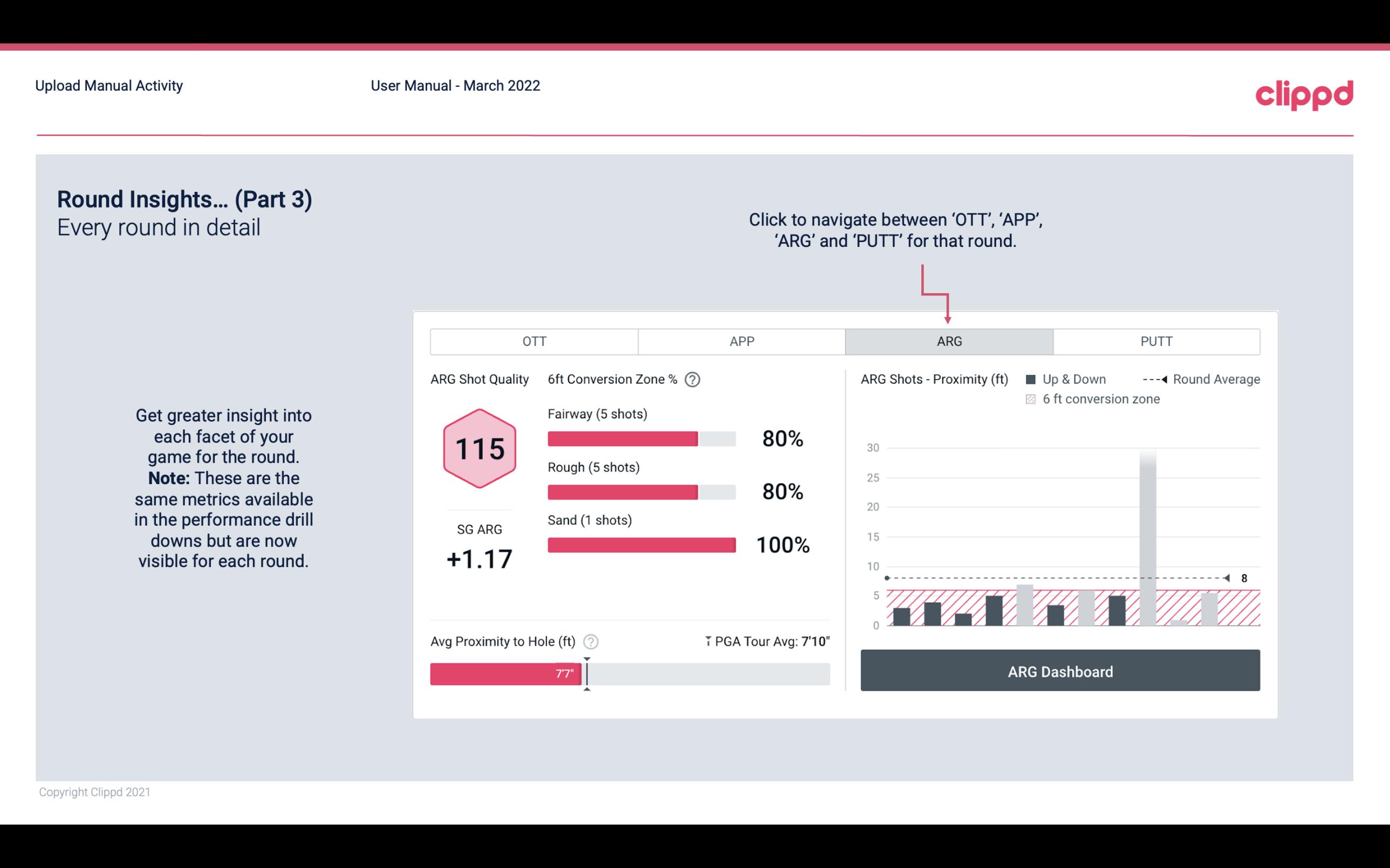Click the Upload Manual Activity link
Image resolution: width=1390 pixels, height=868 pixels.
(108, 85)
